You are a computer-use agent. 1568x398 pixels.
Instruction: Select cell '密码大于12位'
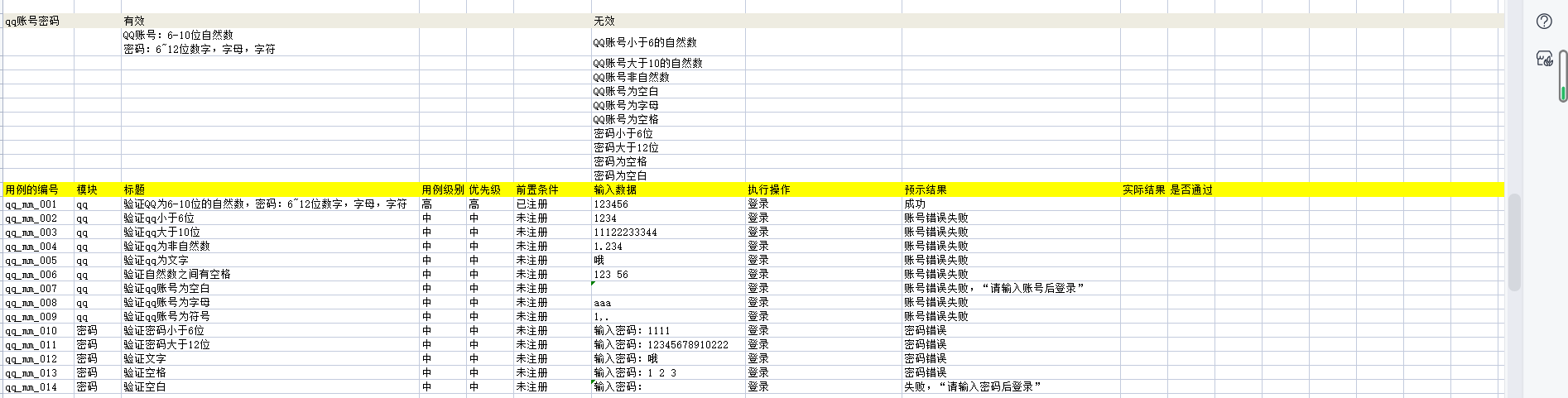coord(668,147)
